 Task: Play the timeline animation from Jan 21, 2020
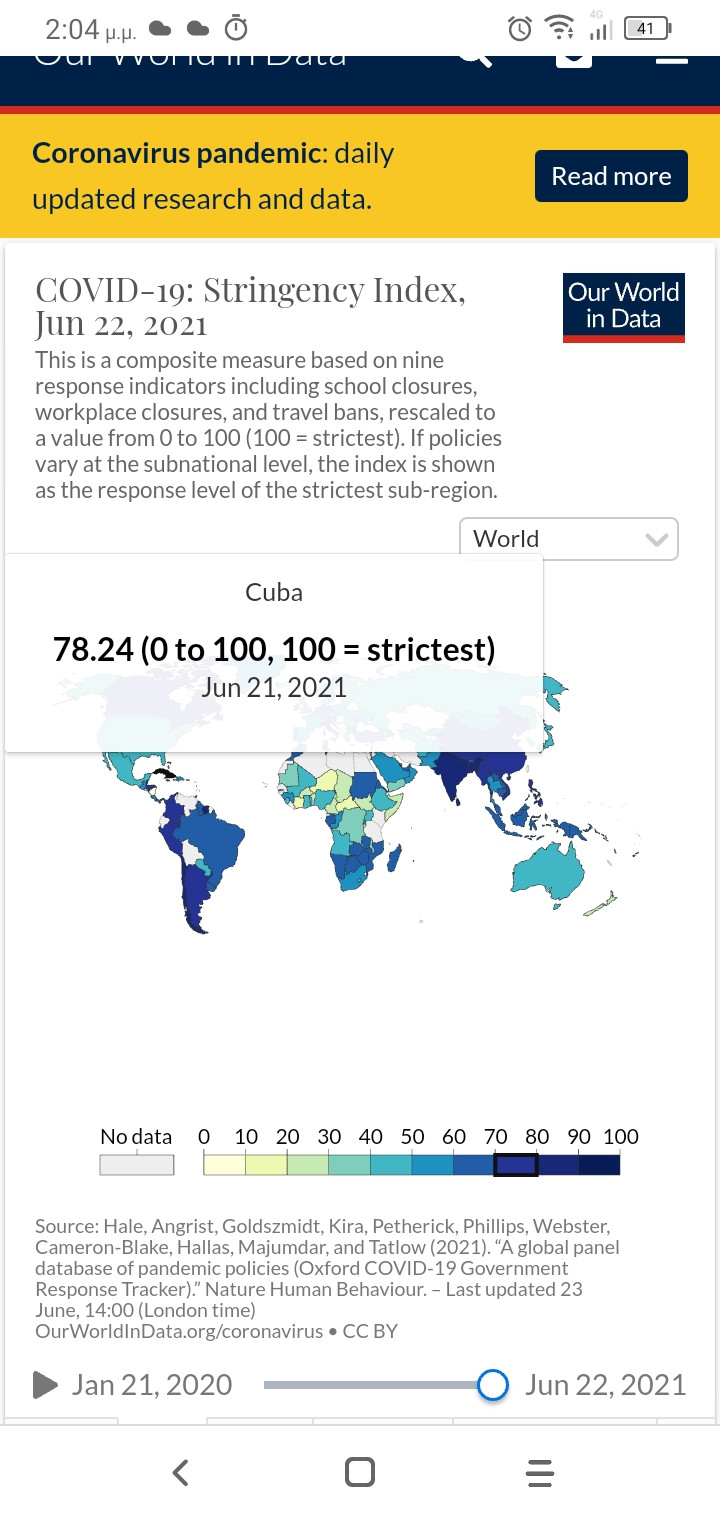(x=45, y=1385)
